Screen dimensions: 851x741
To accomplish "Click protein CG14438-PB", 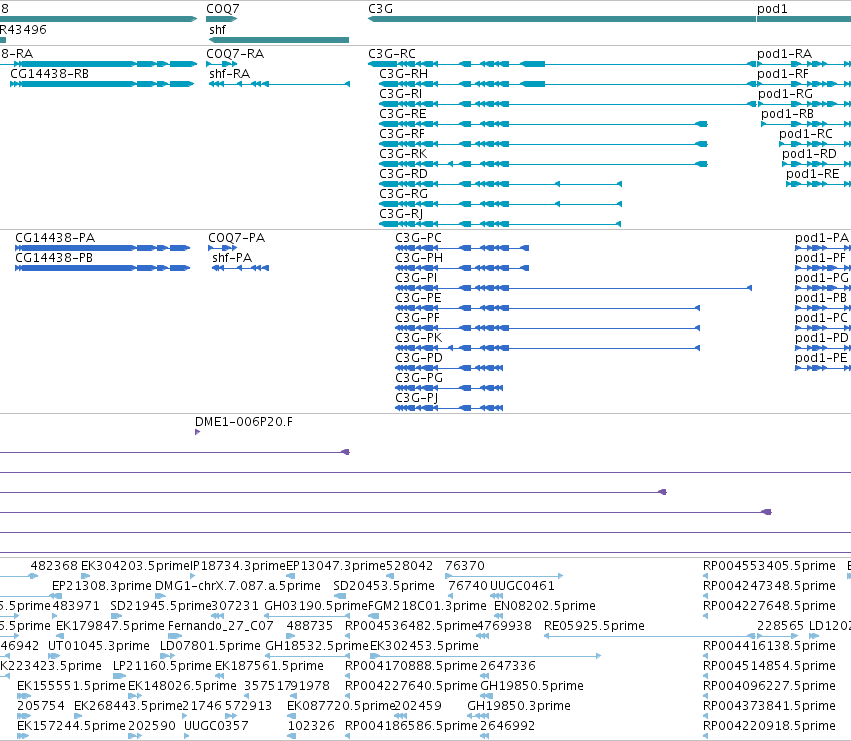I will coord(54,258).
